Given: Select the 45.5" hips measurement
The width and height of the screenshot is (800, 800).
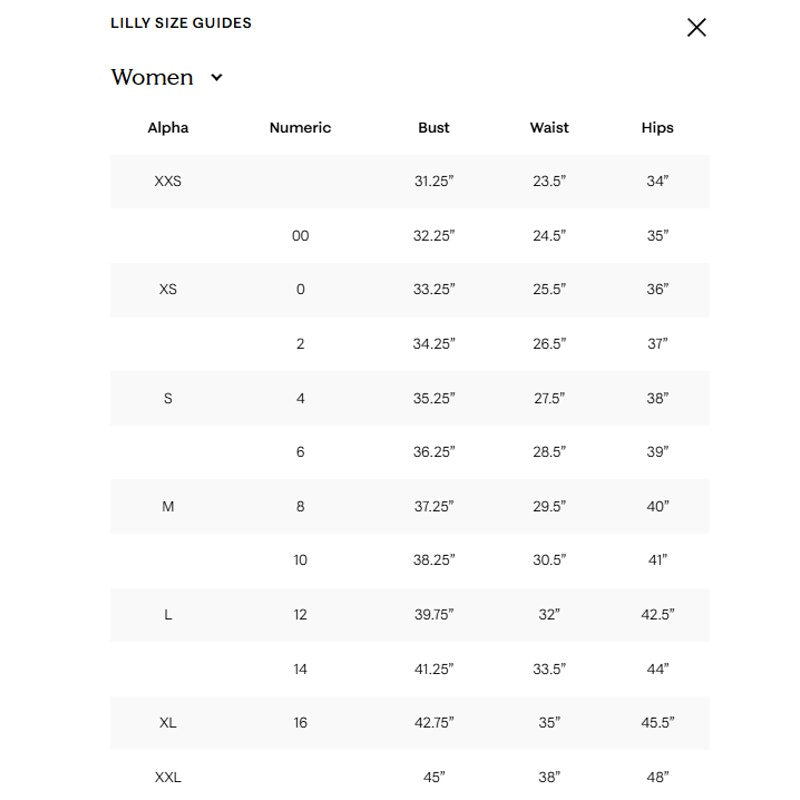Looking at the screenshot, I should [x=658, y=723].
